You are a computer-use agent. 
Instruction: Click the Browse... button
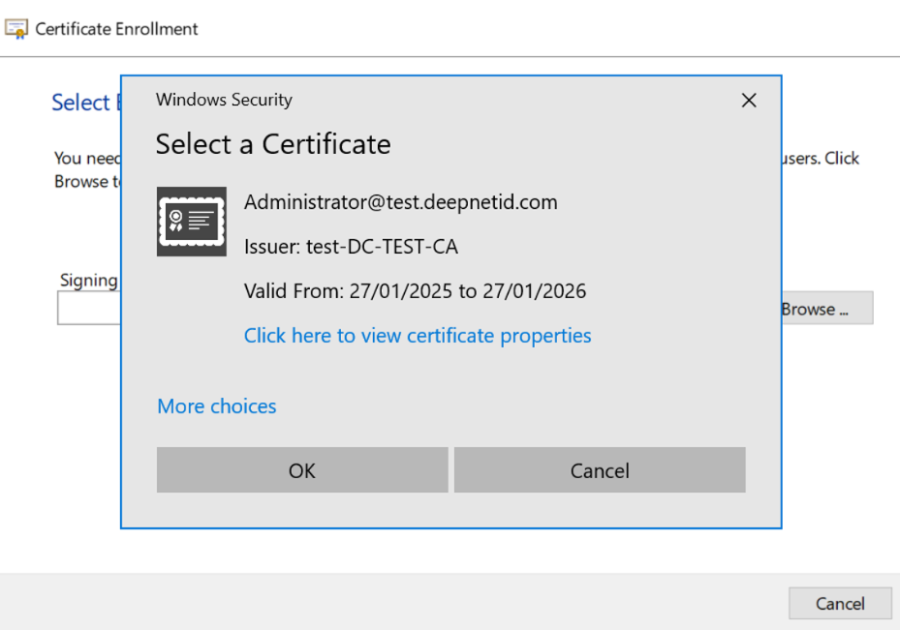[x=826, y=309]
